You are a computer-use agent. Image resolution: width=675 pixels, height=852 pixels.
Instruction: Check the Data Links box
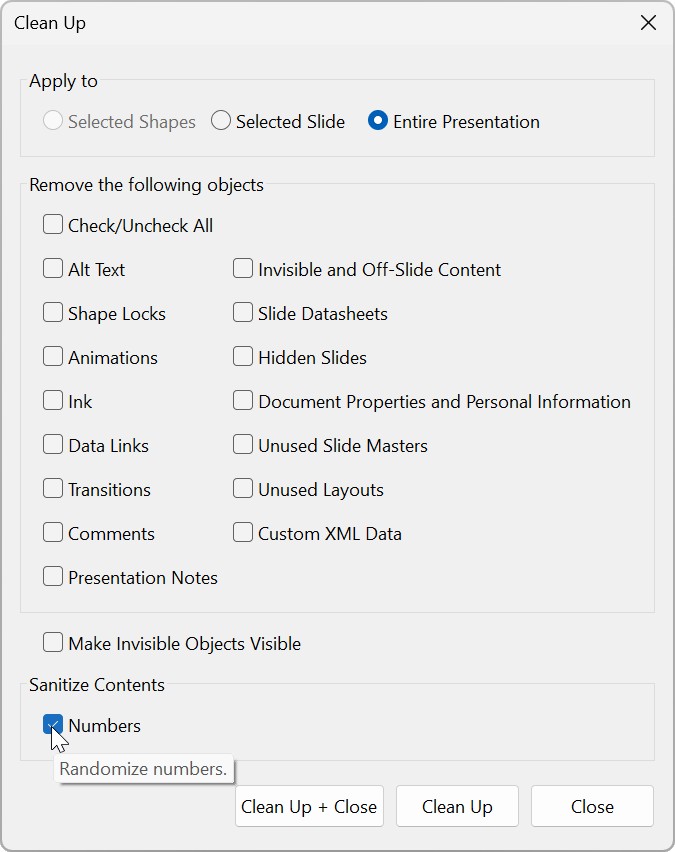pos(53,445)
